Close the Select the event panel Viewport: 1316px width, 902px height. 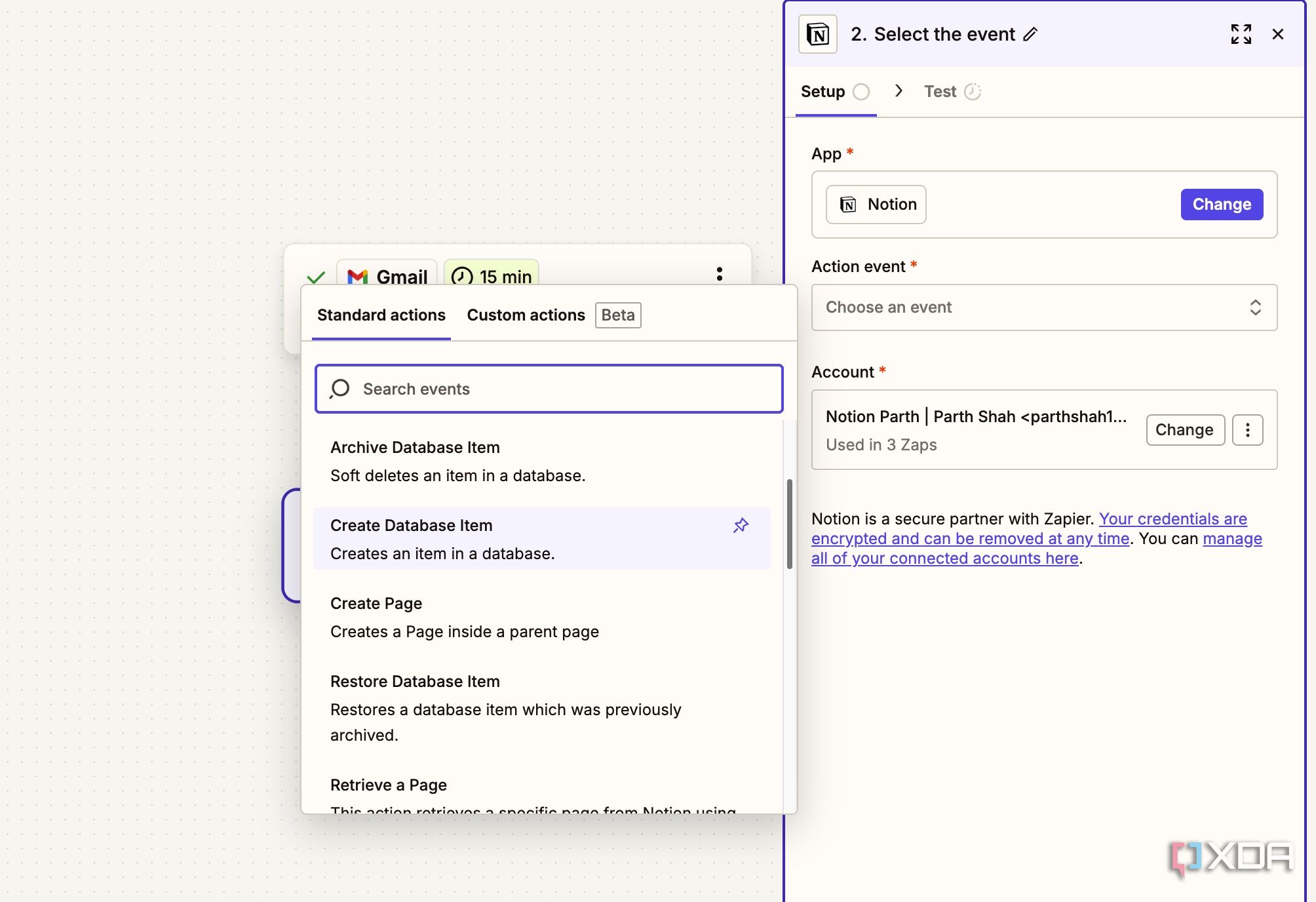[x=1277, y=34]
